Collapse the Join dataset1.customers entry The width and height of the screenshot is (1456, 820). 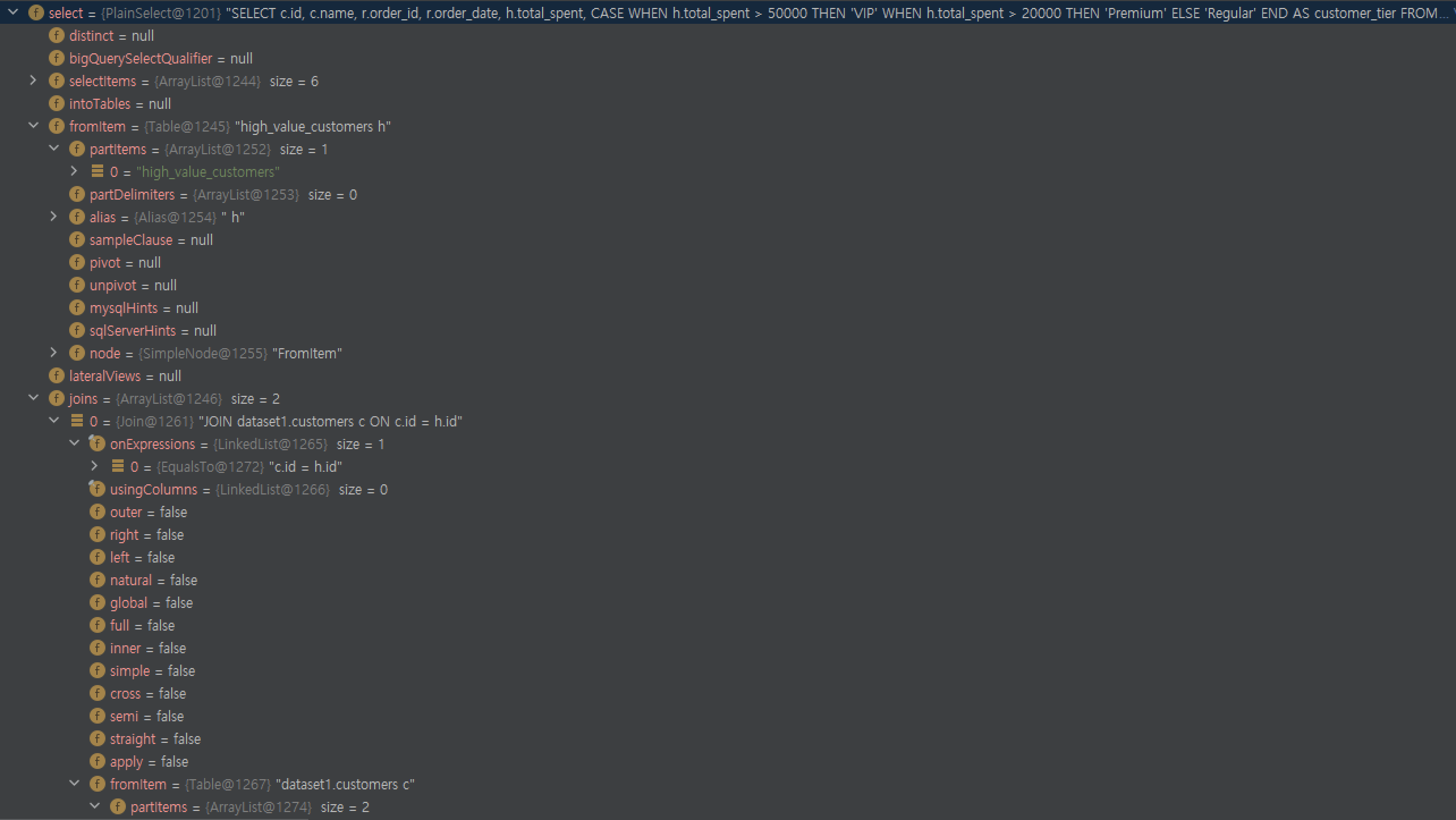(54, 421)
